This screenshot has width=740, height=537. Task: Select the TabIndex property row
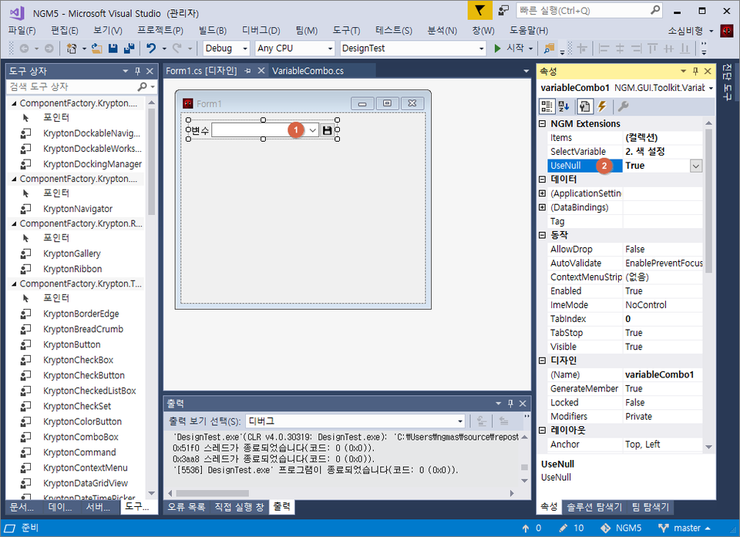pos(624,319)
